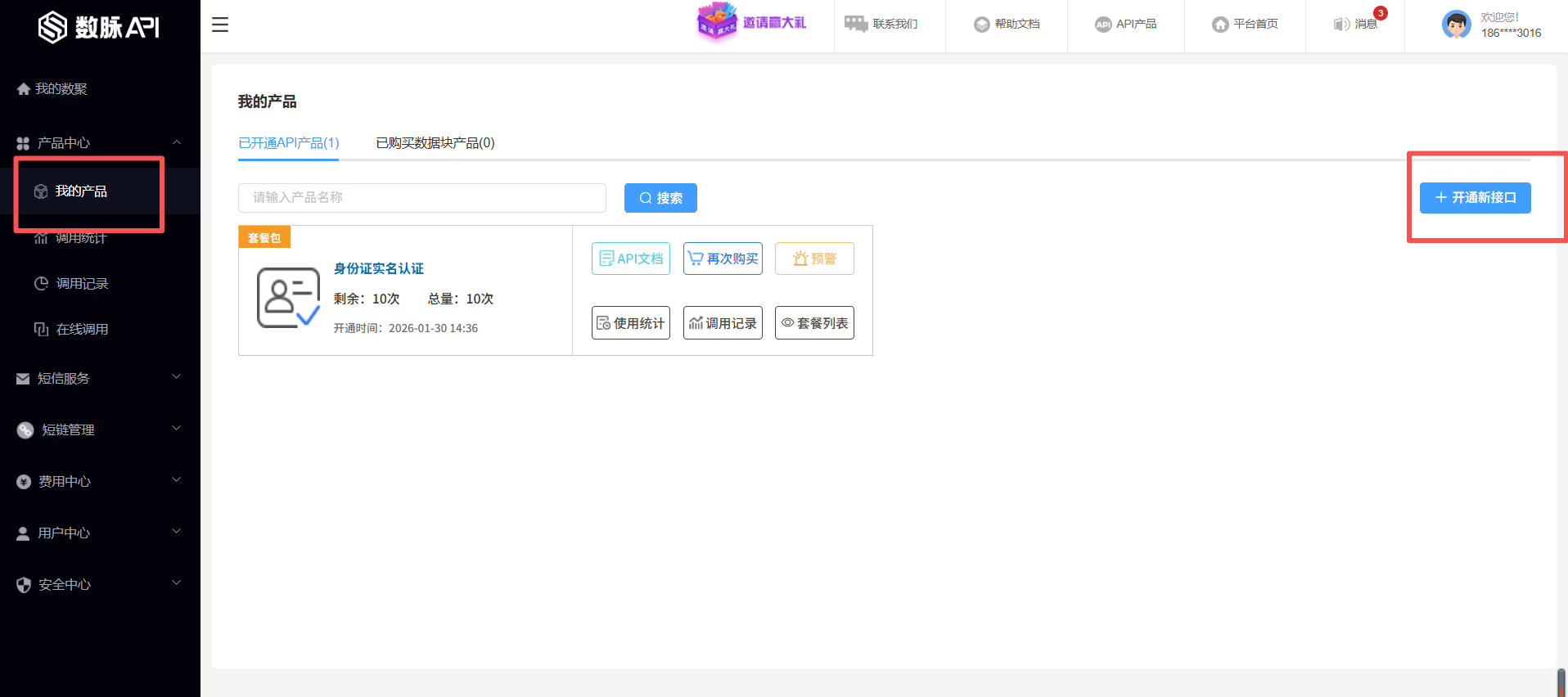1568x697 pixels.
Task: Click the hamburger menu collapse icon
Action: click(x=219, y=25)
